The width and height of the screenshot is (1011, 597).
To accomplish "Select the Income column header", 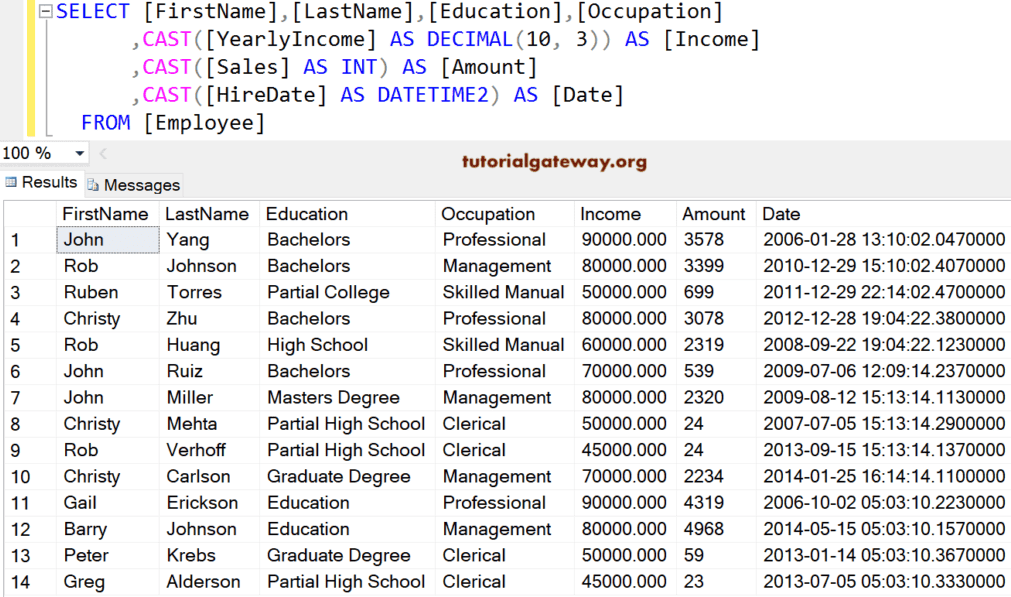I will [x=626, y=214].
